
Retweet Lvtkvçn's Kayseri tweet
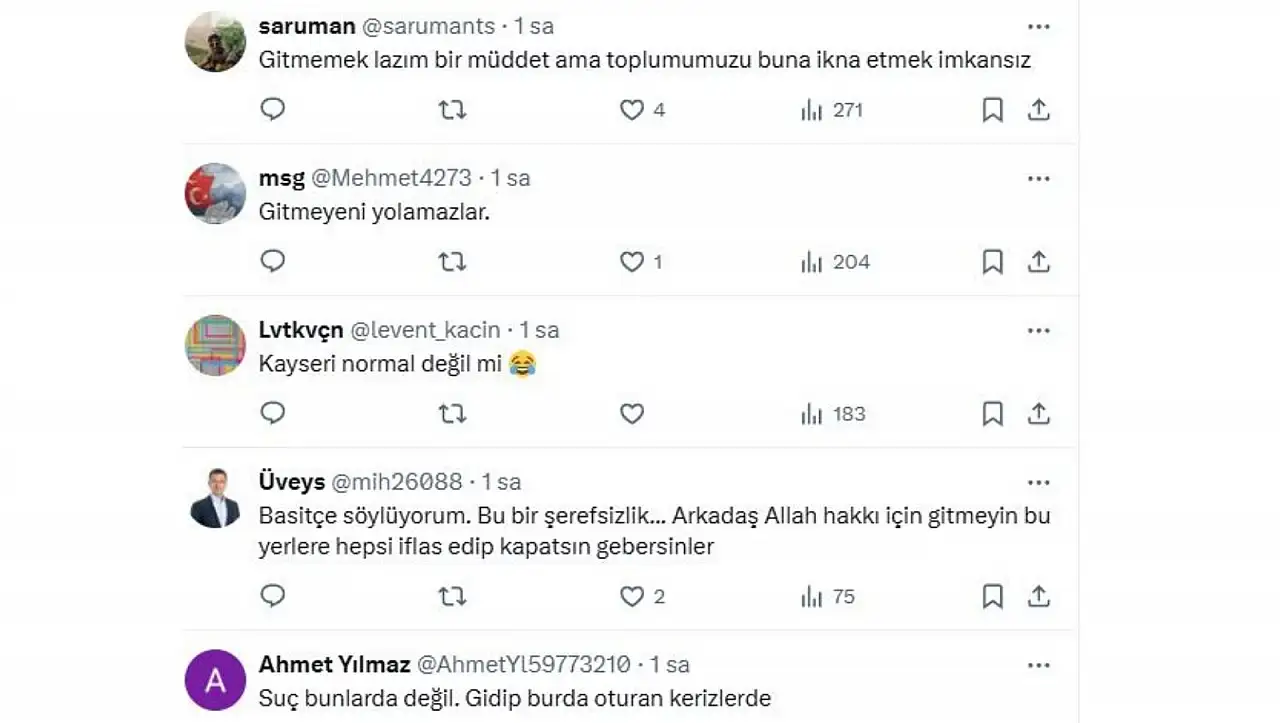pos(452,413)
